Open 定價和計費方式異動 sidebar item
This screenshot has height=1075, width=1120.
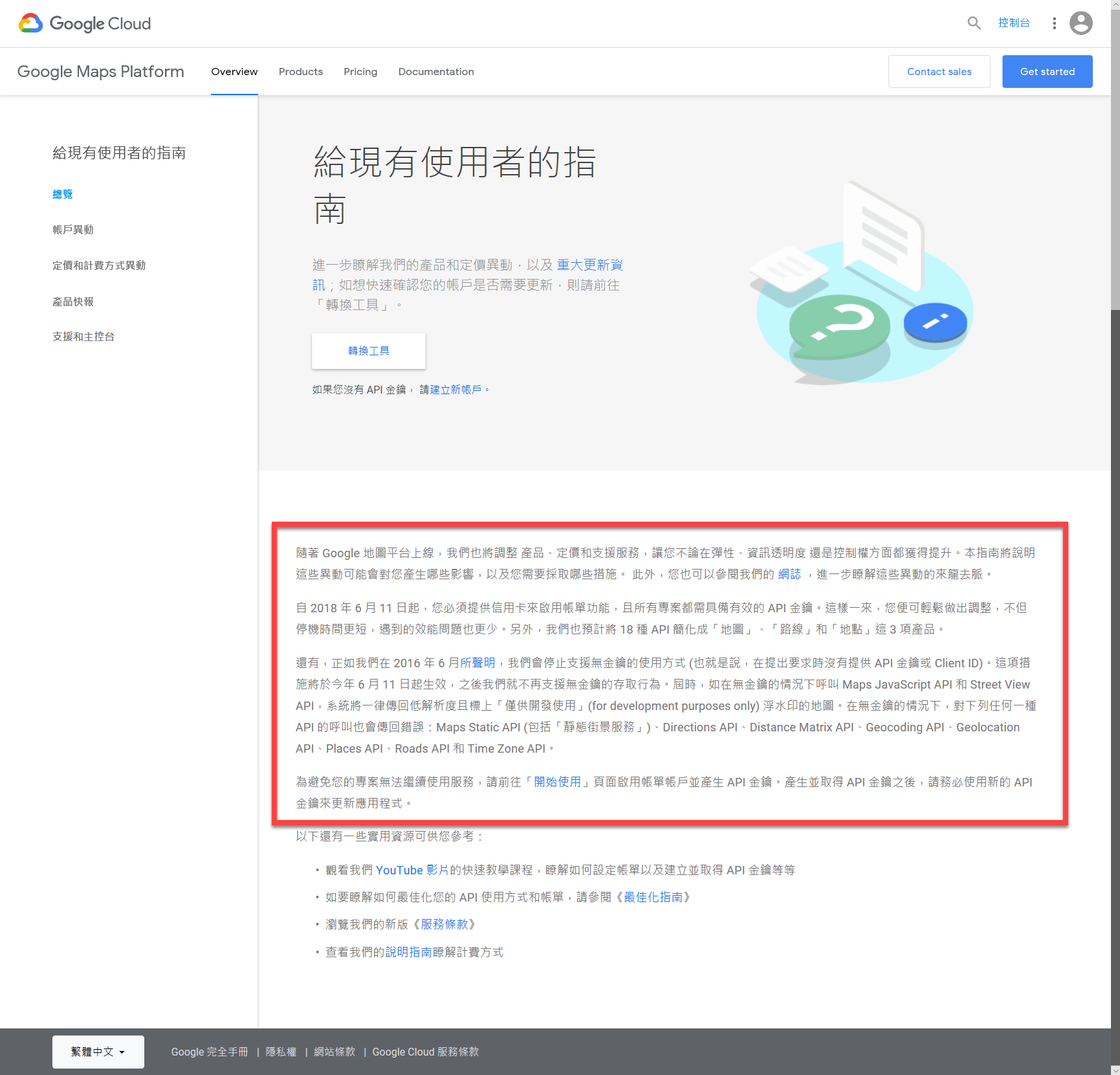coord(99,265)
